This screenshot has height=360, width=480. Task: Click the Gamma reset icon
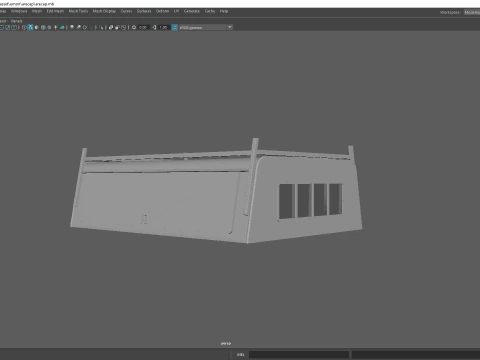pos(154,27)
